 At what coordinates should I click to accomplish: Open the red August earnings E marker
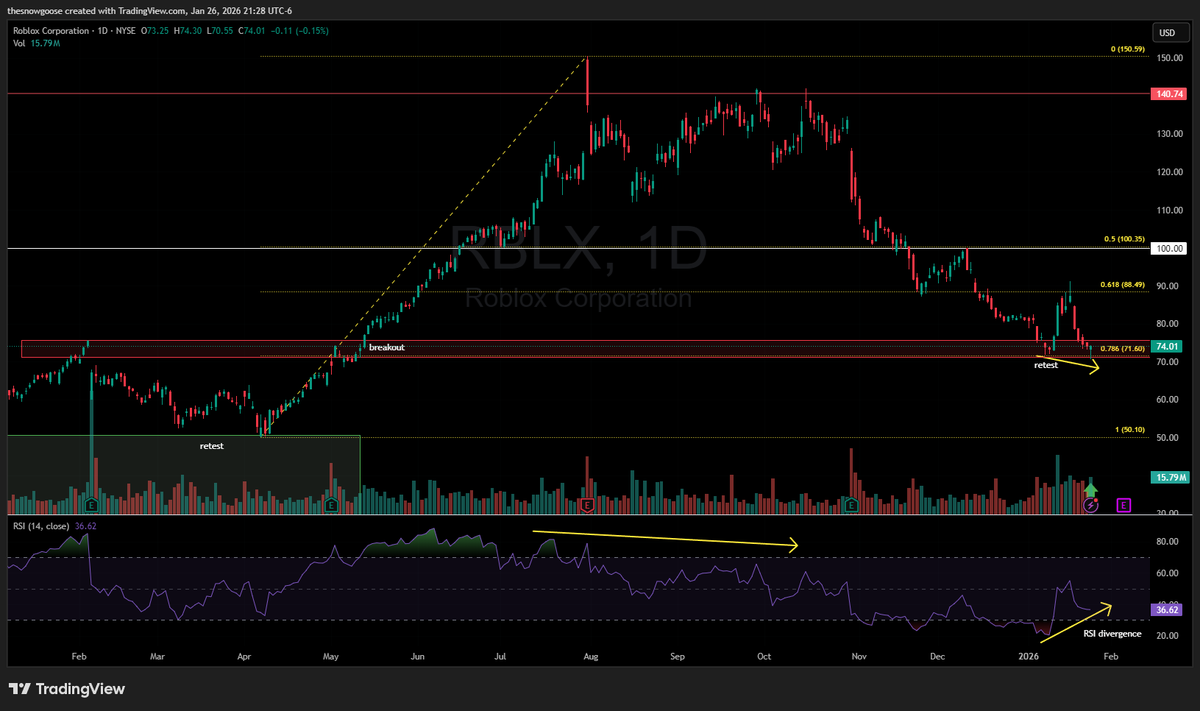(x=587, y=505)
